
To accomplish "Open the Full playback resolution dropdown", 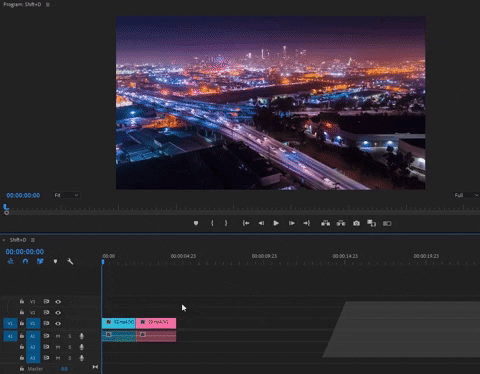I will pos(466,195).
